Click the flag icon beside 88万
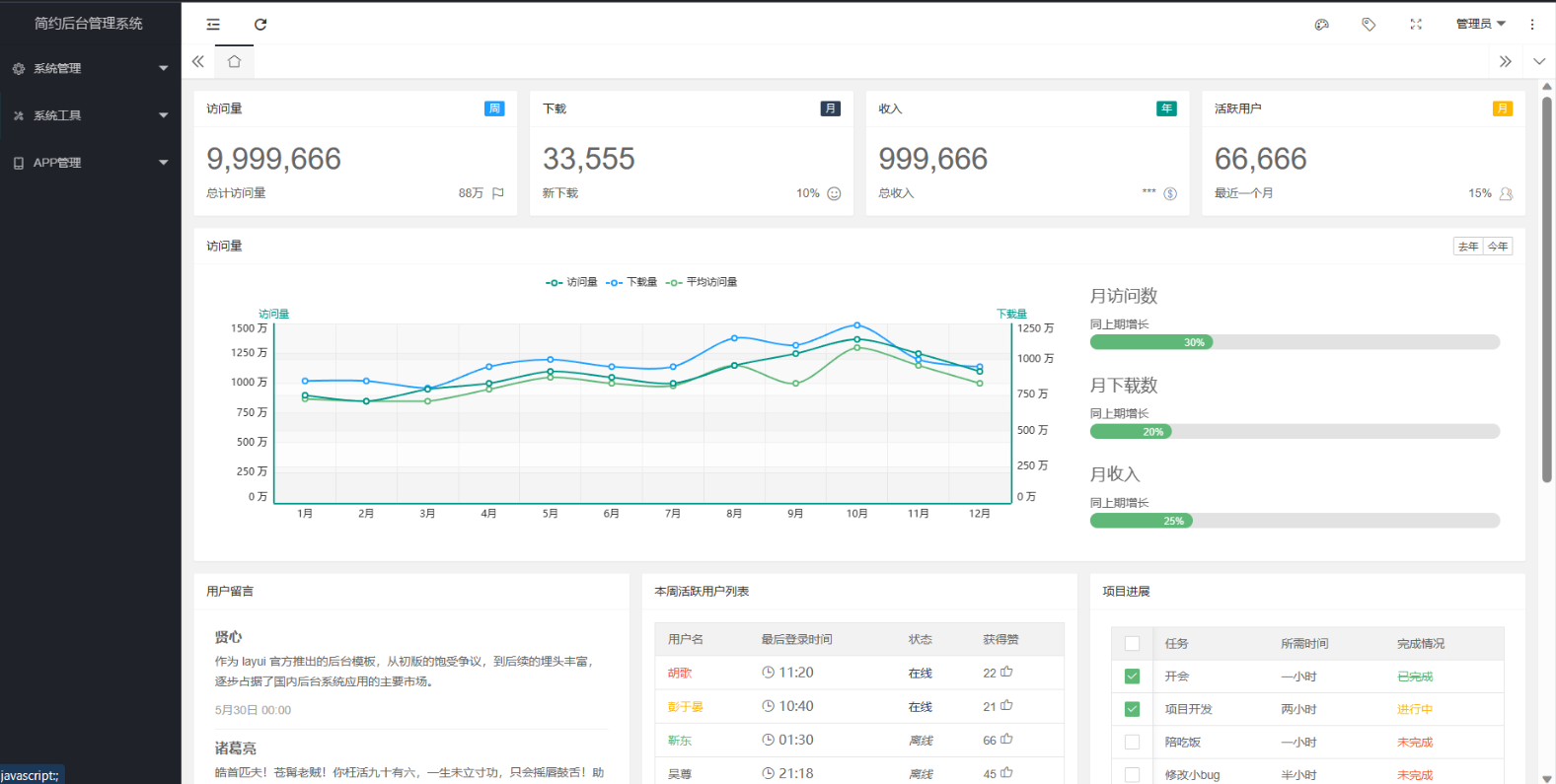 (x=498, y=193)
